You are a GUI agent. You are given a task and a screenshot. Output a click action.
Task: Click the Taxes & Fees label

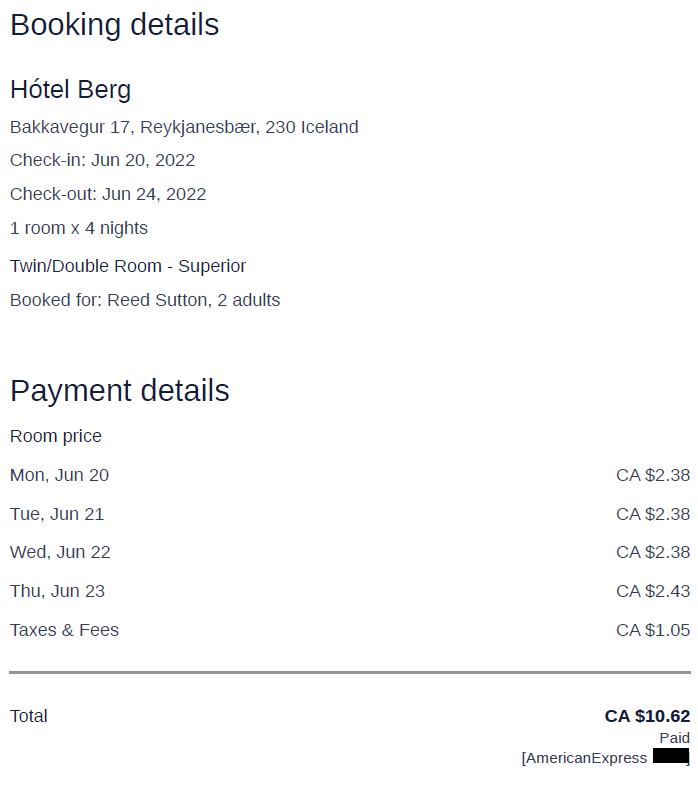[x=64, y=630]
